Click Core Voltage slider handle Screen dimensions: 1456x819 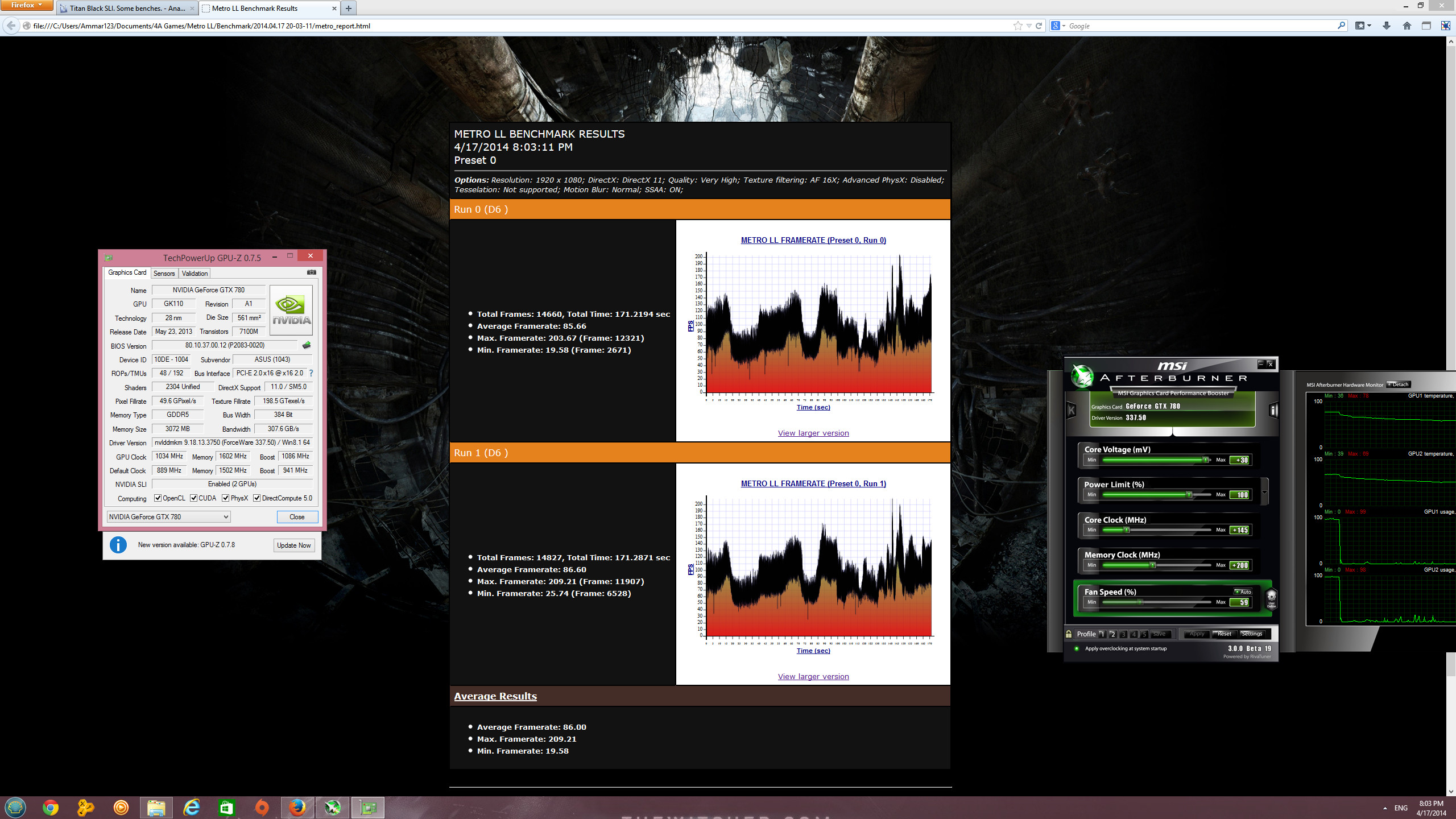(1205, 460)
